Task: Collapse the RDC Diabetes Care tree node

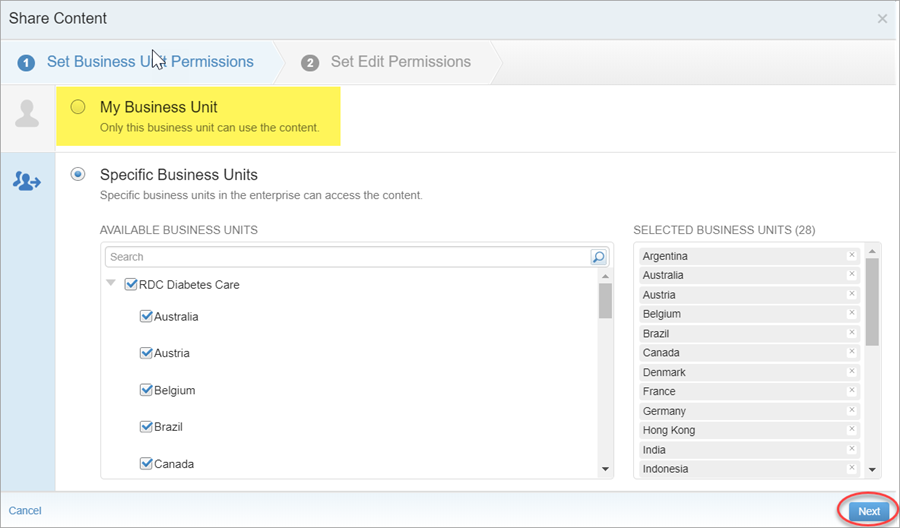Action: [x=111, y=283]
